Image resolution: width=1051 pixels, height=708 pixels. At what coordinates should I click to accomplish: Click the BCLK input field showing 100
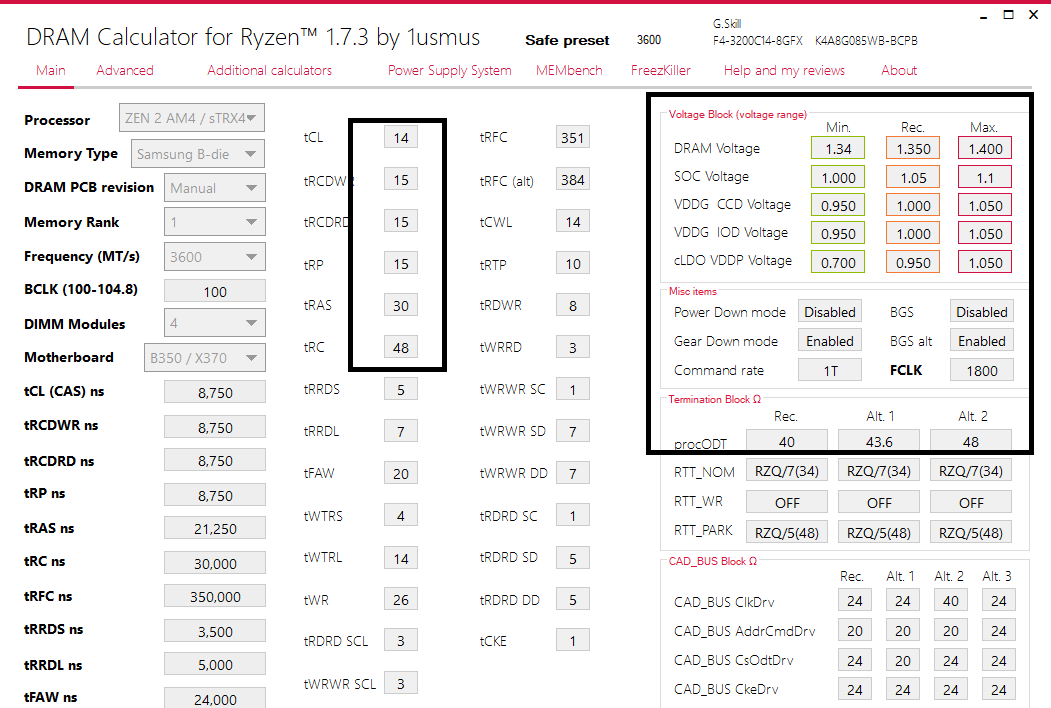[214, 292]
